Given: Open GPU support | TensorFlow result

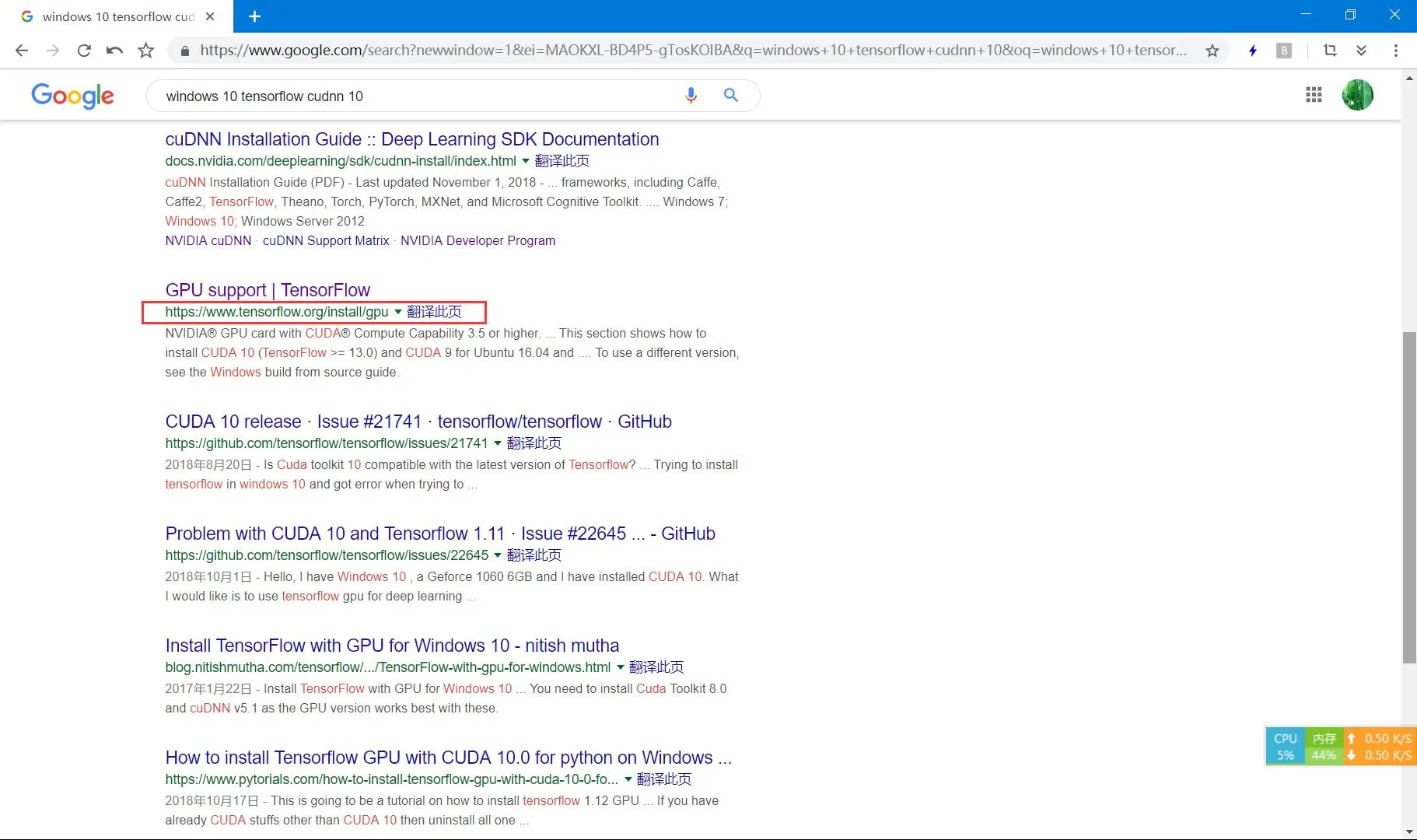Looking at the screenshot, I should pos(268,290).
